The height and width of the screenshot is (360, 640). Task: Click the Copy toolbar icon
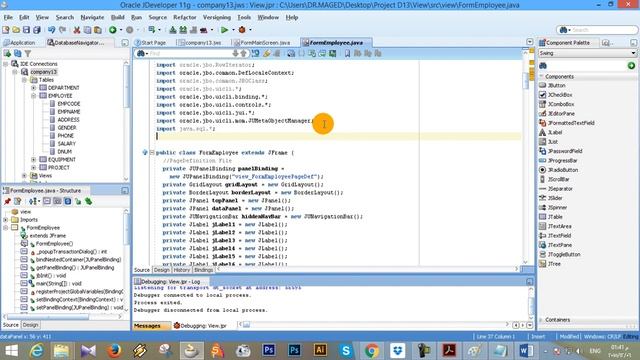click(87, 30)
